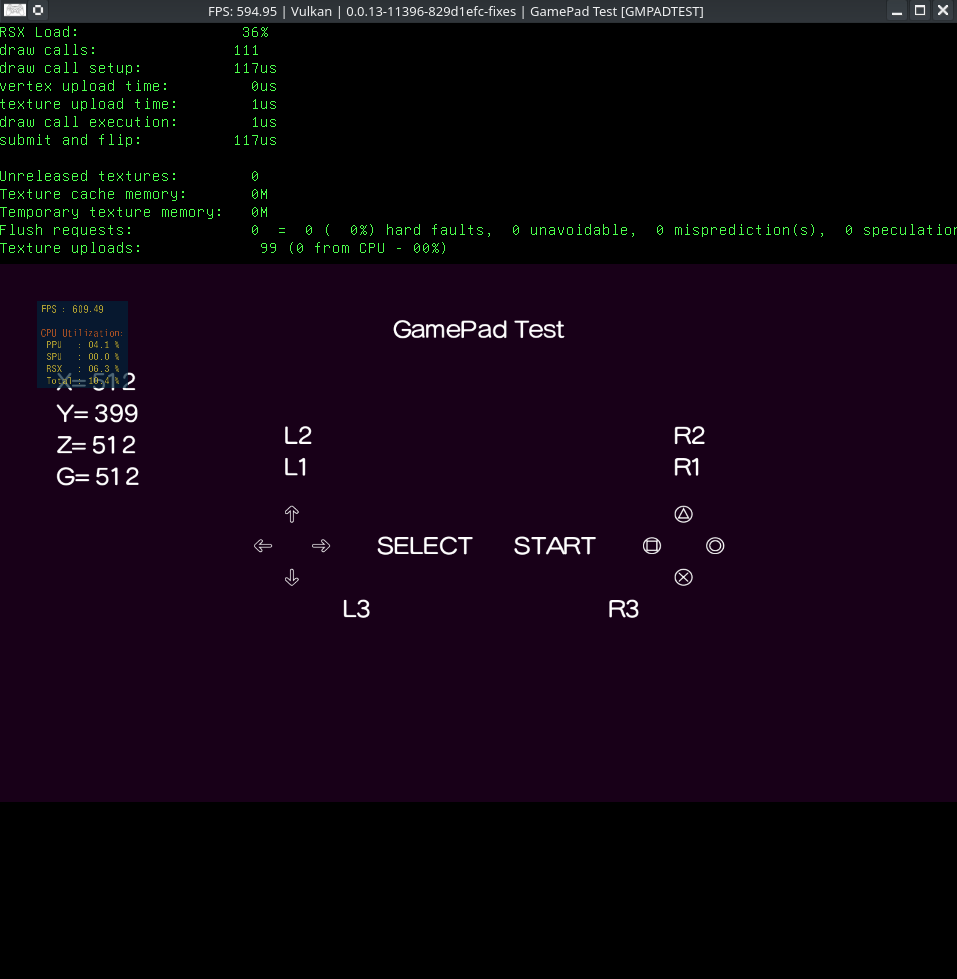Click the draw call execution line
The image size is (957, 979).
click(139, 122)
